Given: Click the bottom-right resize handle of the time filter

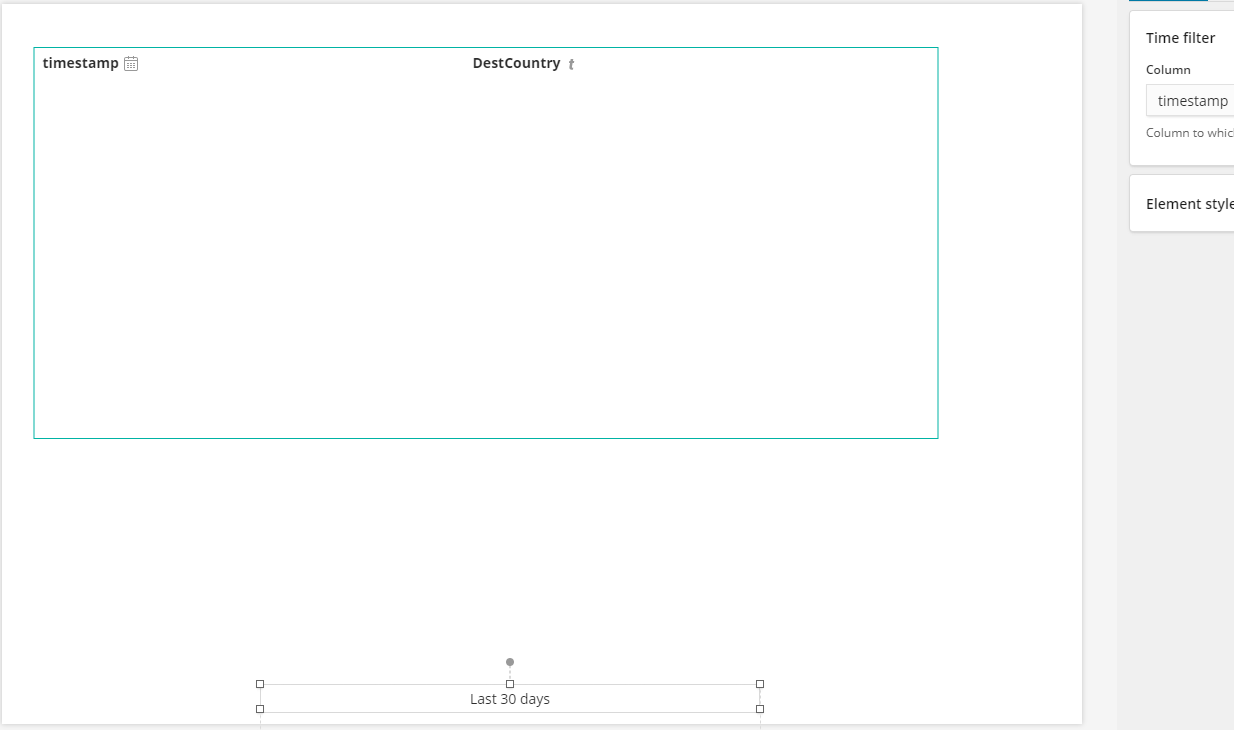Looking at the screenshot, I should 759,709.
